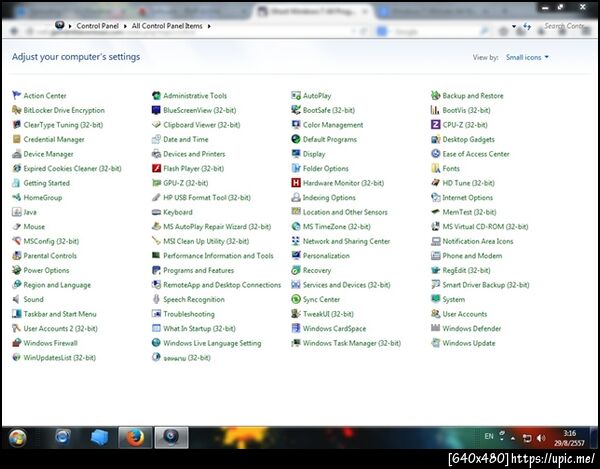Viewport: 600px width, 469px height.
Task: Expand arrow after Control Panel breadcrumb
Action: 125,26
